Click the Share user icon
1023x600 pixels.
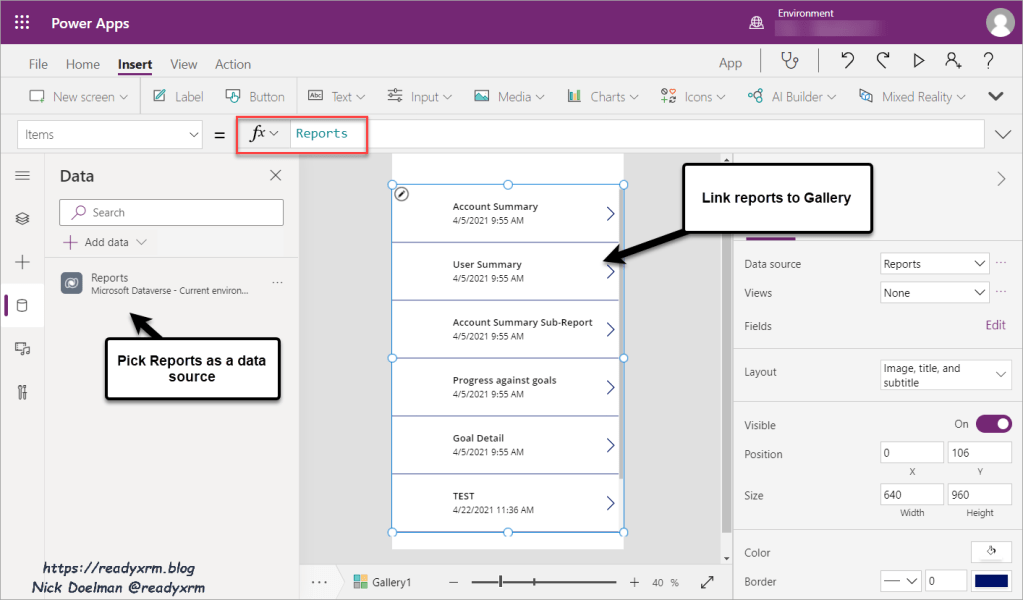[x=953, y=61]
